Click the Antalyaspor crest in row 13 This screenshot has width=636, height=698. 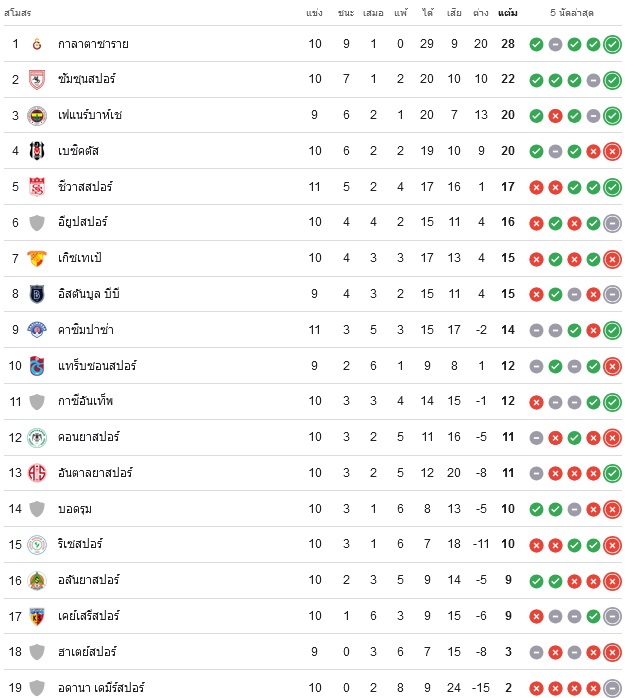[x=37, y=473]
